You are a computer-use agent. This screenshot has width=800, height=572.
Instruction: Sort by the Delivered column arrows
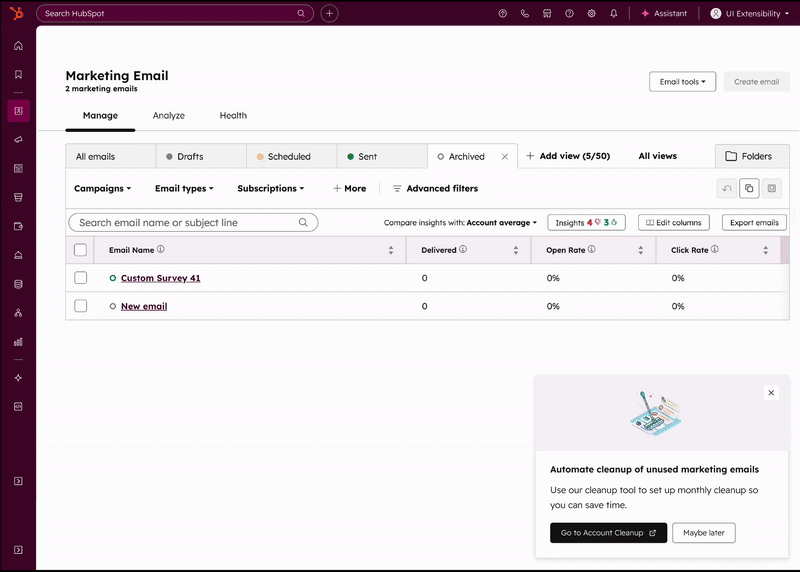(516, 250)
